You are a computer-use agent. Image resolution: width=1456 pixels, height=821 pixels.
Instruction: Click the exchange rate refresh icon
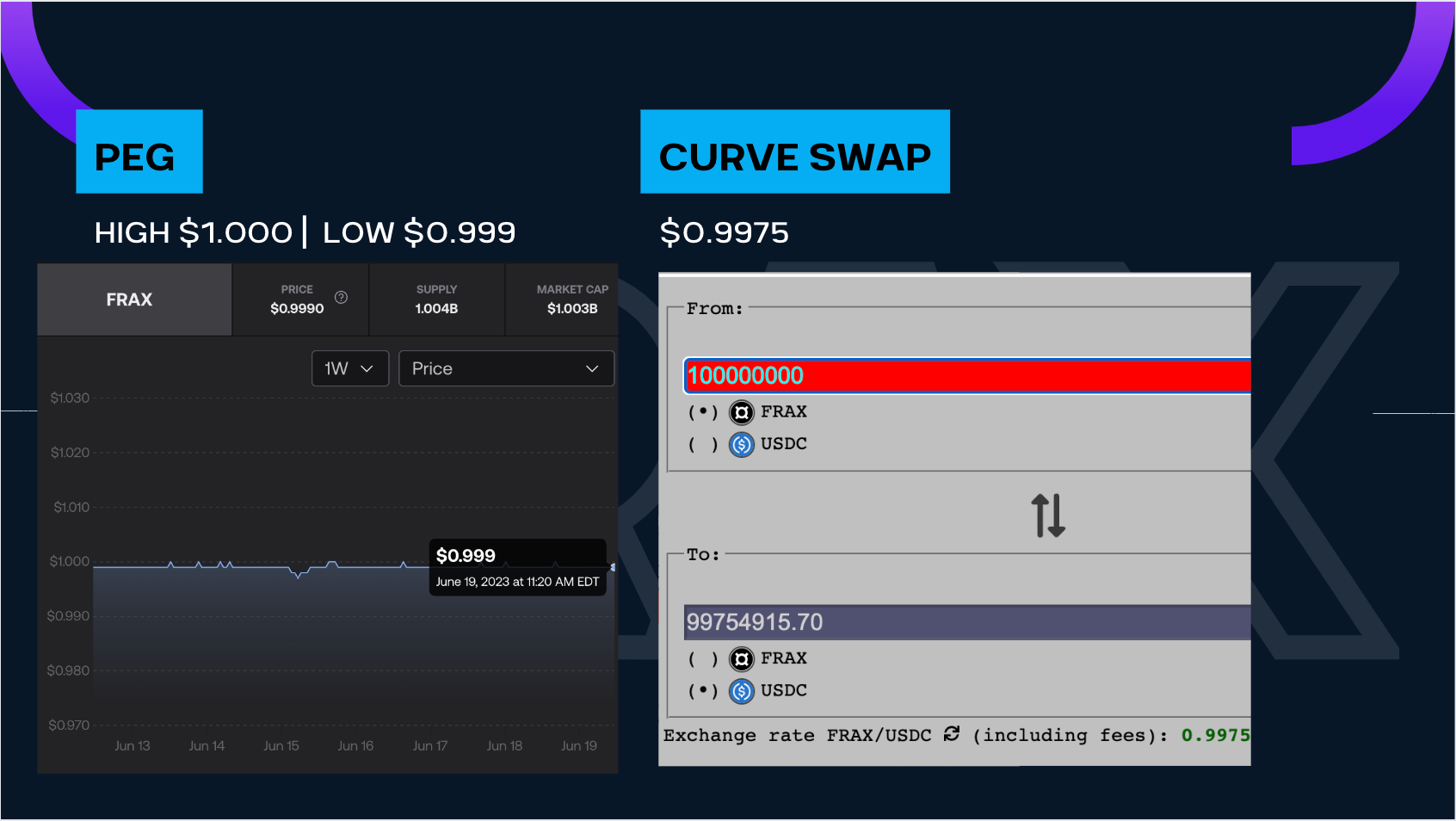click(x=951, y=734)
